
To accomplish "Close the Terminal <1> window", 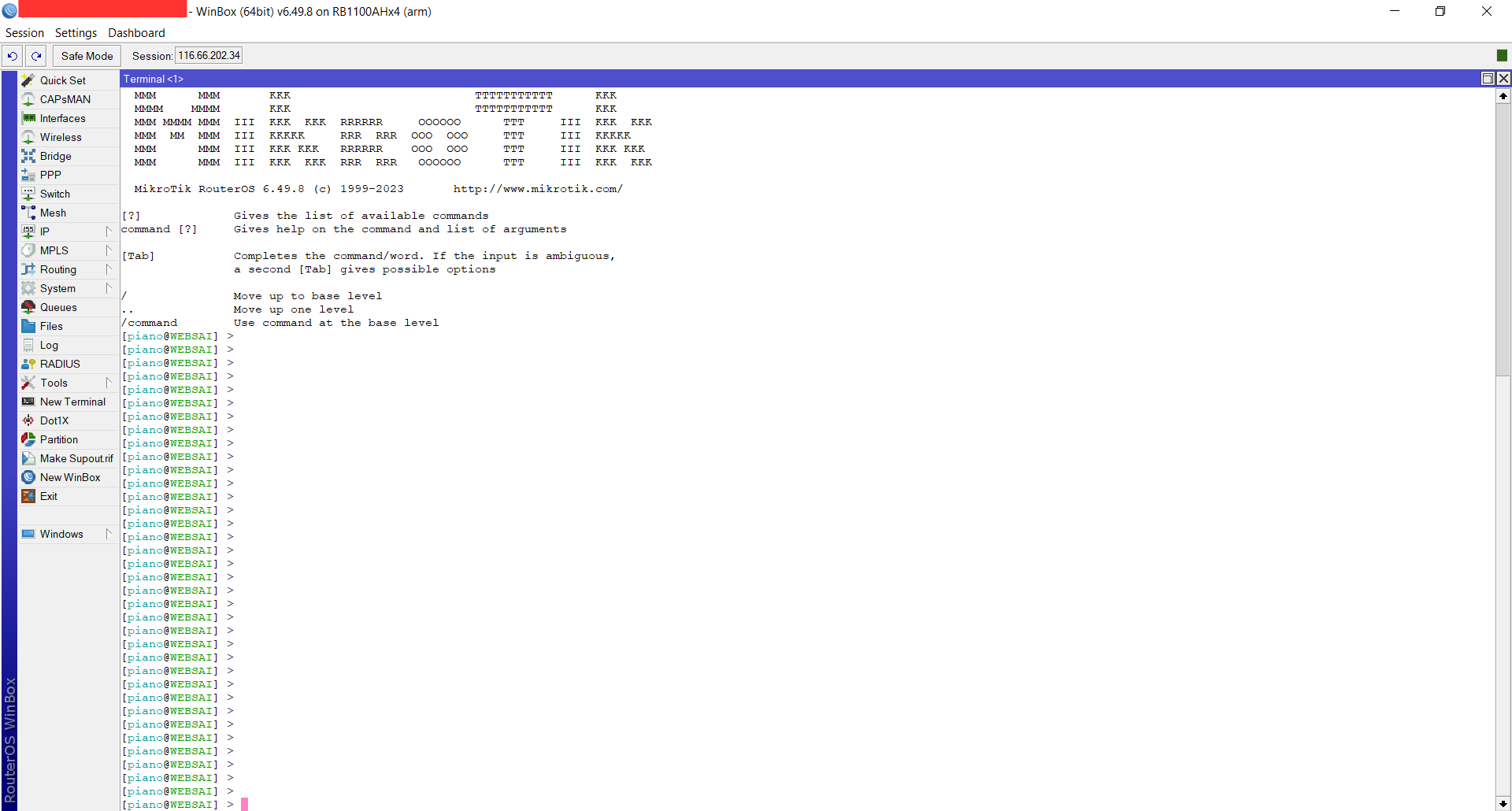I will (x=1503, y=79).
